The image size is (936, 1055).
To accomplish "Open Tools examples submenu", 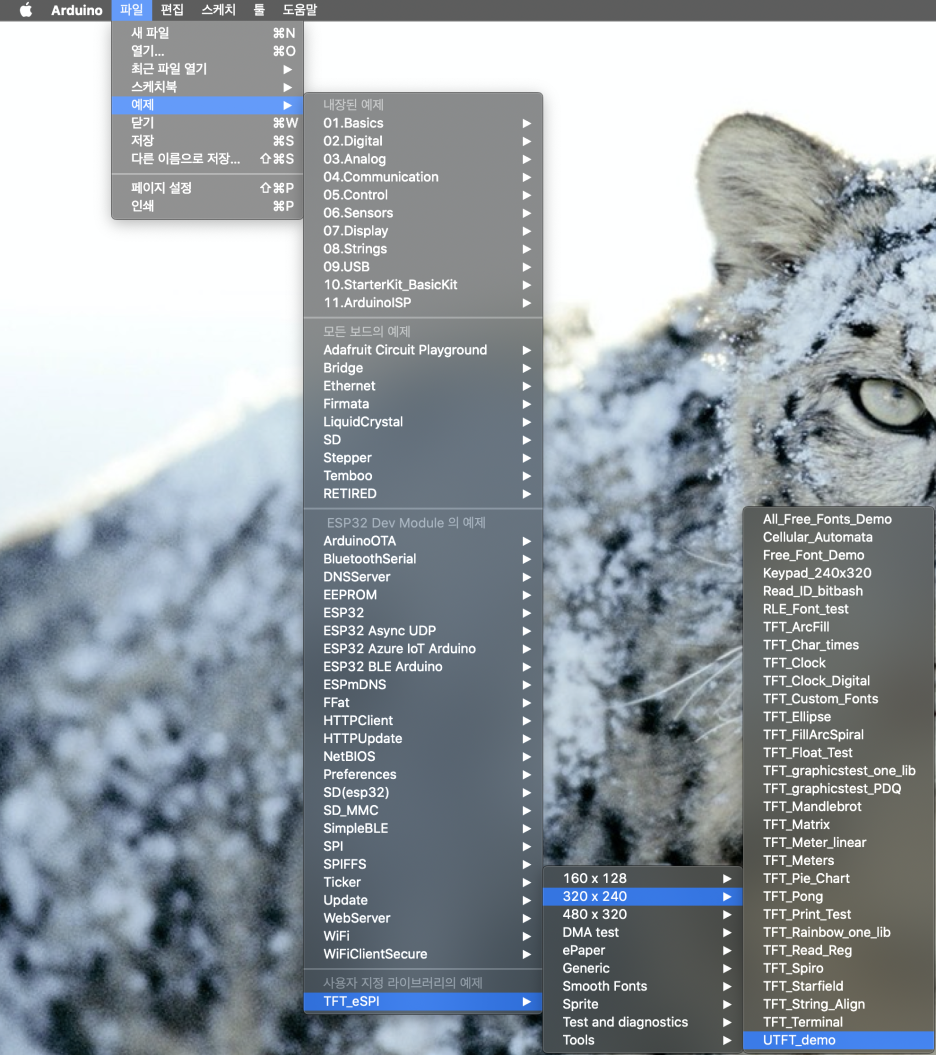I will pos(643,1040).
